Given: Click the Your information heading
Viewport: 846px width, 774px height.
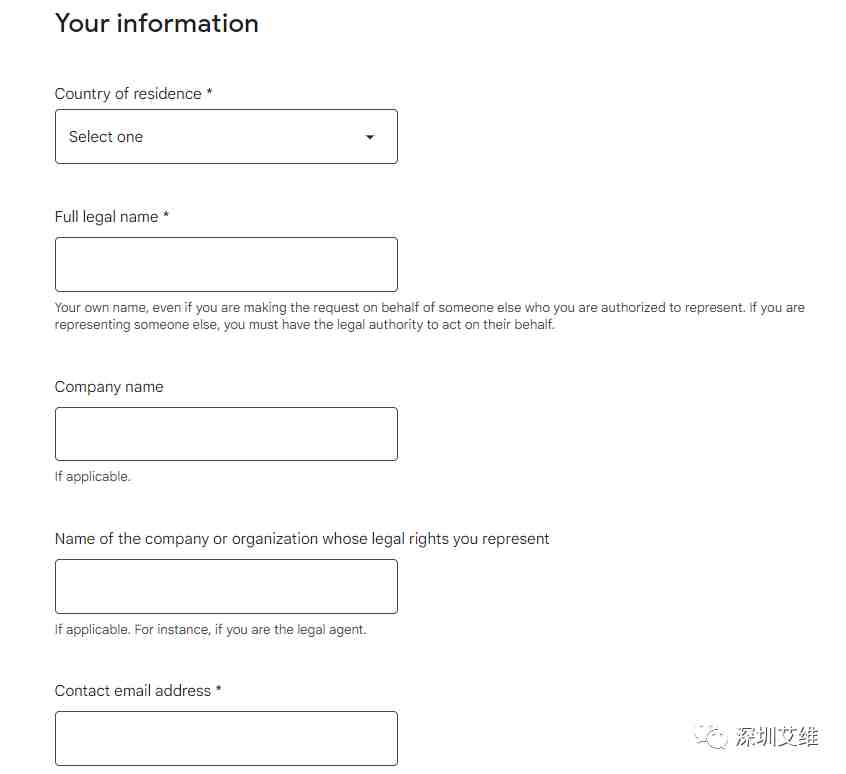Looking at the screenshot, I should tap(157, 24).
